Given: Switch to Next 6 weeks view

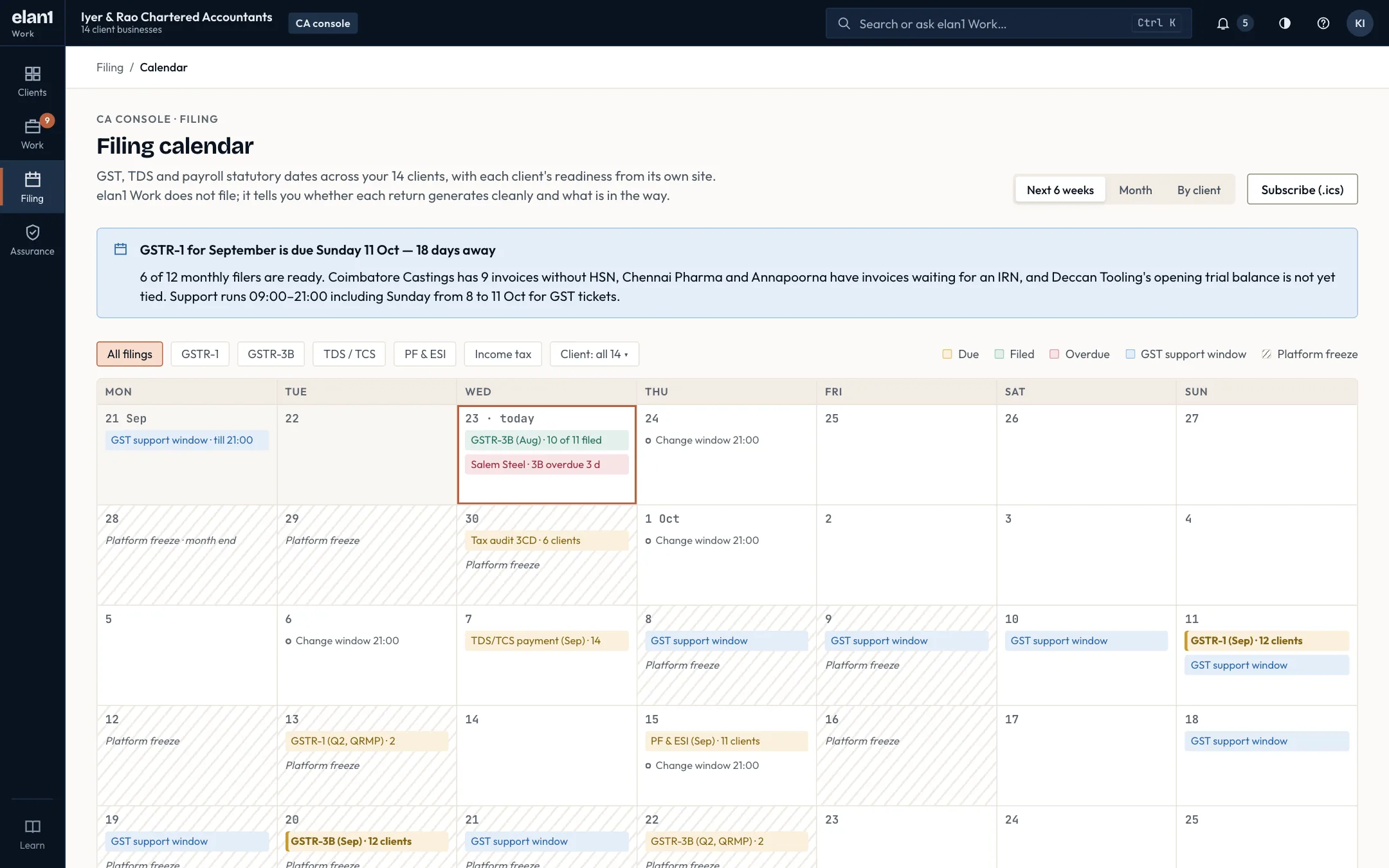Looking at the screenshot, I should pos(1060,190).
